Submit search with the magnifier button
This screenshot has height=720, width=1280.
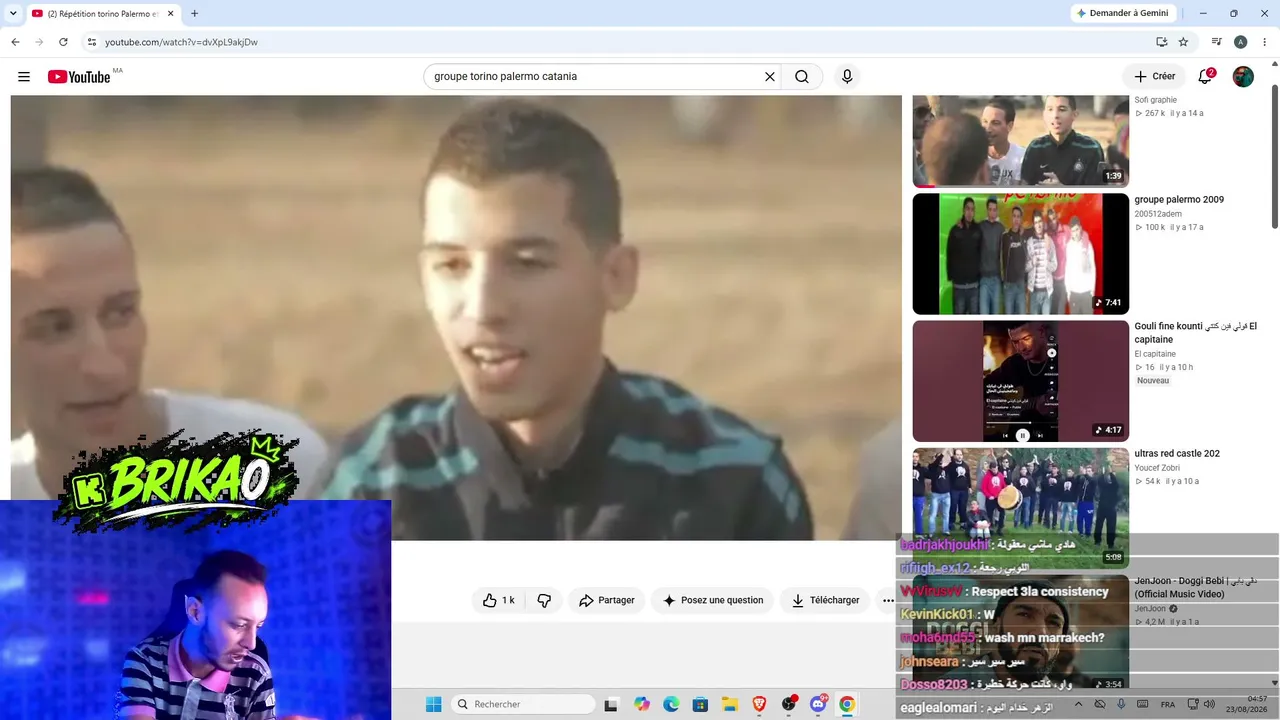[802, 77]
